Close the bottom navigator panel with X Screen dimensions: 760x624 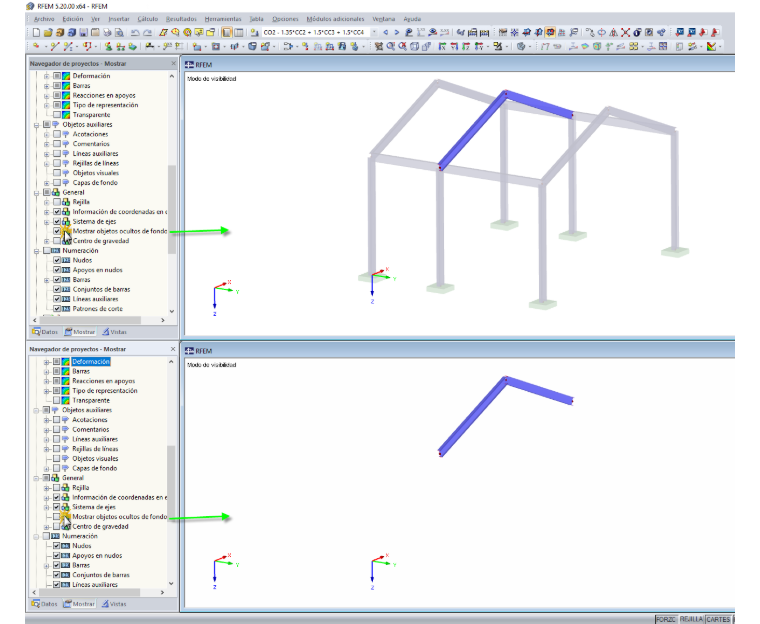(173, 349)
